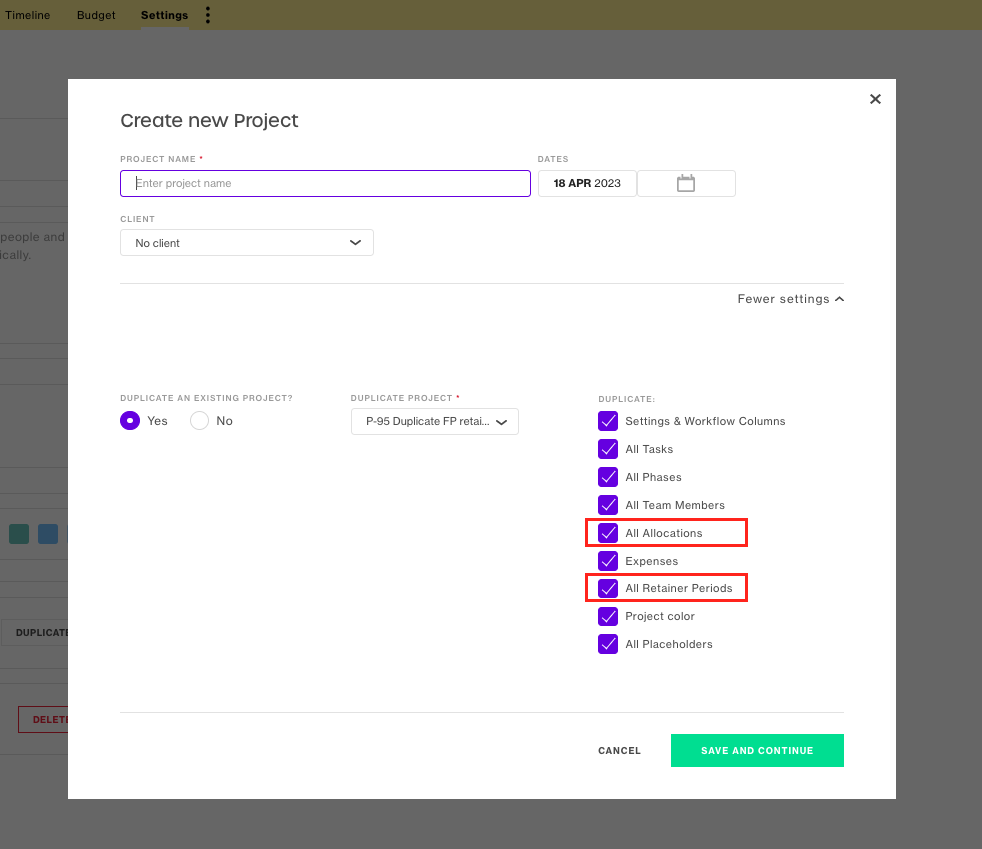Pick the green color swatch
This screenshot has height=849, width=982.
[x=19, y=534]
